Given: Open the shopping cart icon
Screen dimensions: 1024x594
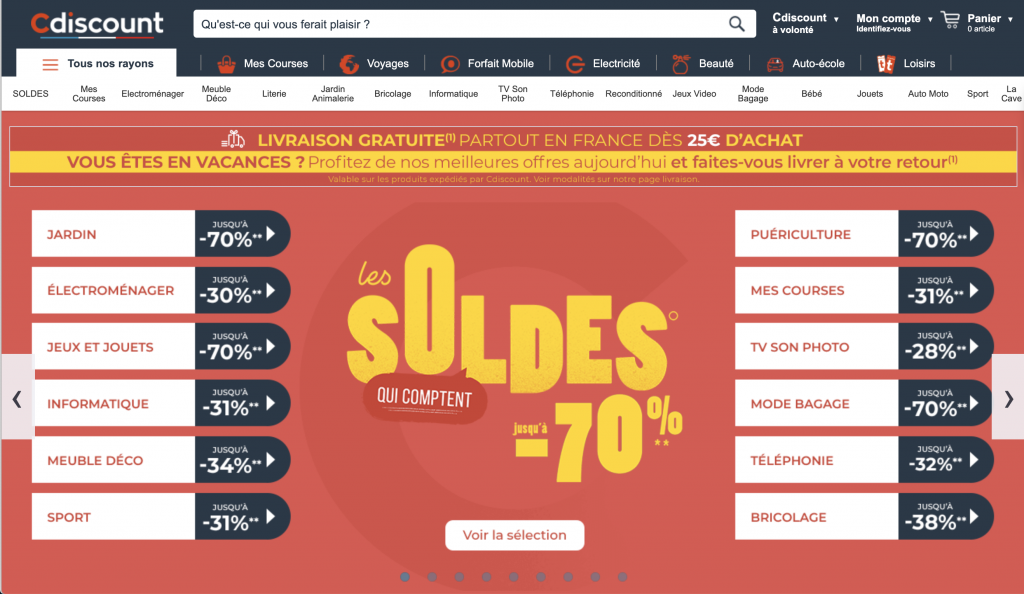Looking at the screenshot, I should 951,20.
